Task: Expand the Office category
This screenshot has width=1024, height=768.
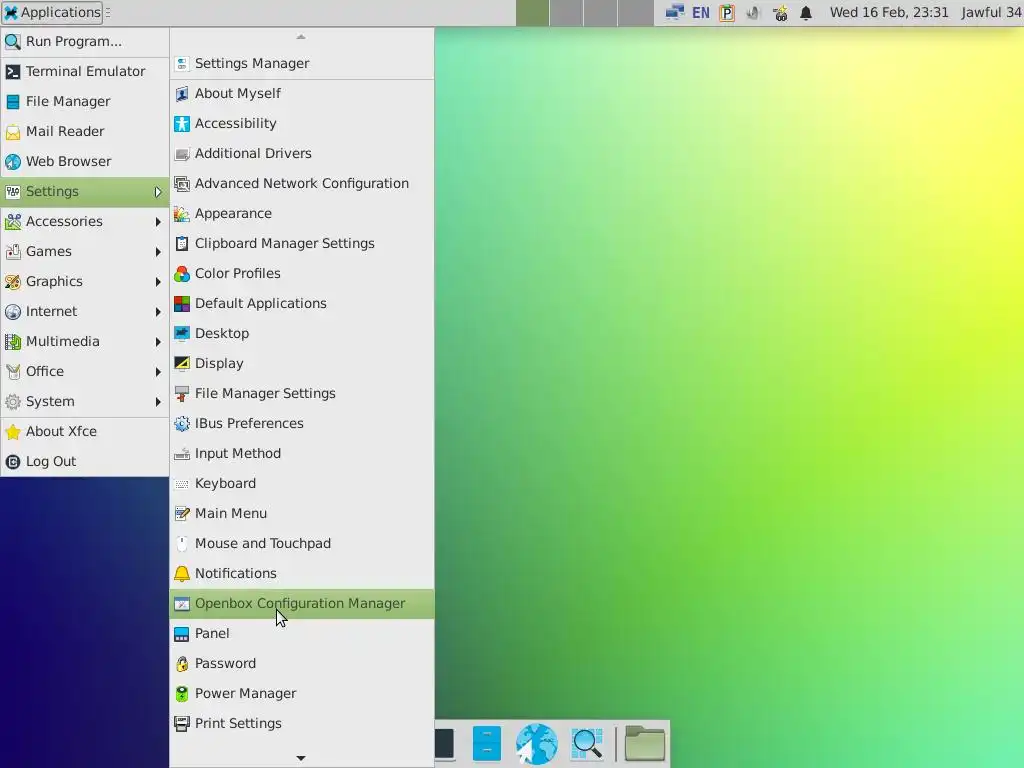Action: pyautogui.click(x=85, y=372)
